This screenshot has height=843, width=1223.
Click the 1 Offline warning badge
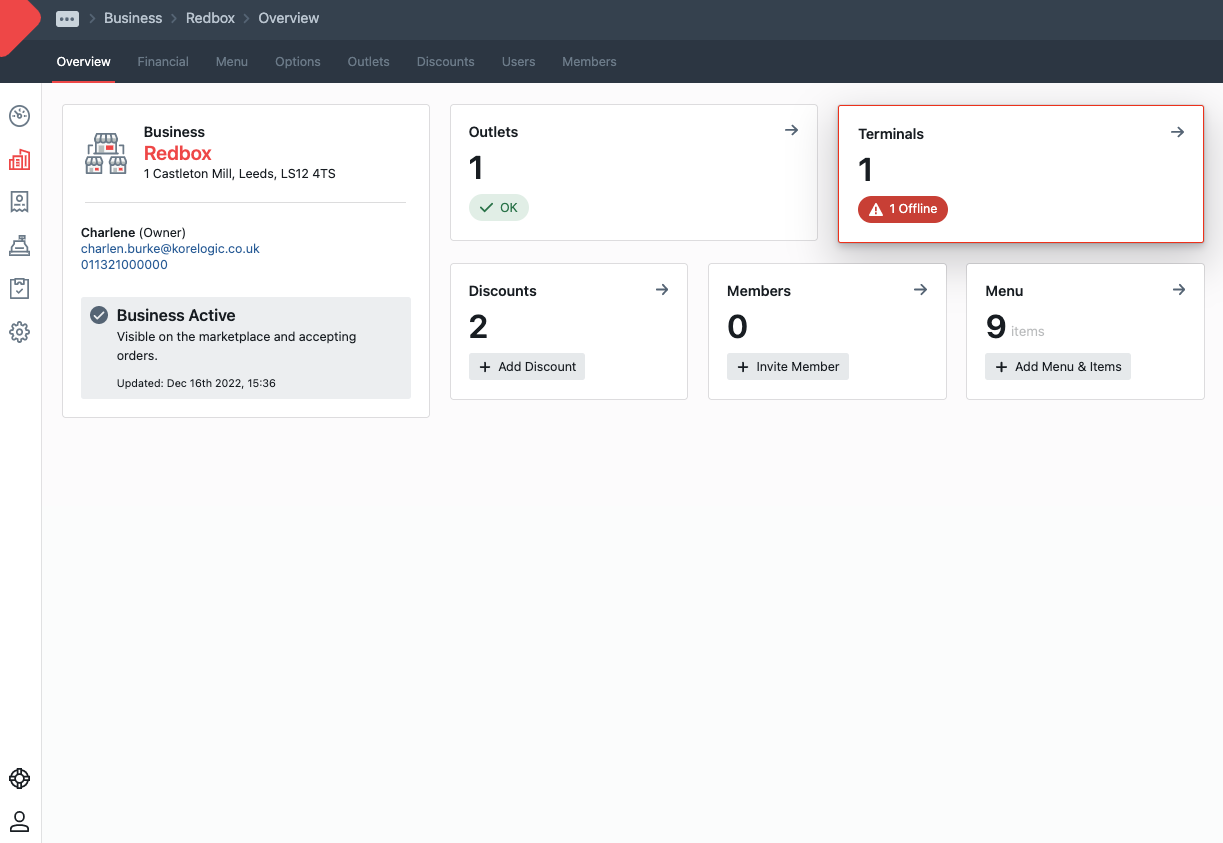pyautogui.click(x=903, y=209)
